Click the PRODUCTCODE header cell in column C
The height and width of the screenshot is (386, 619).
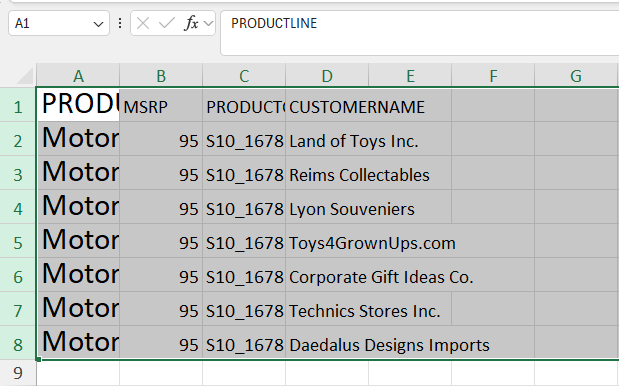244,105
